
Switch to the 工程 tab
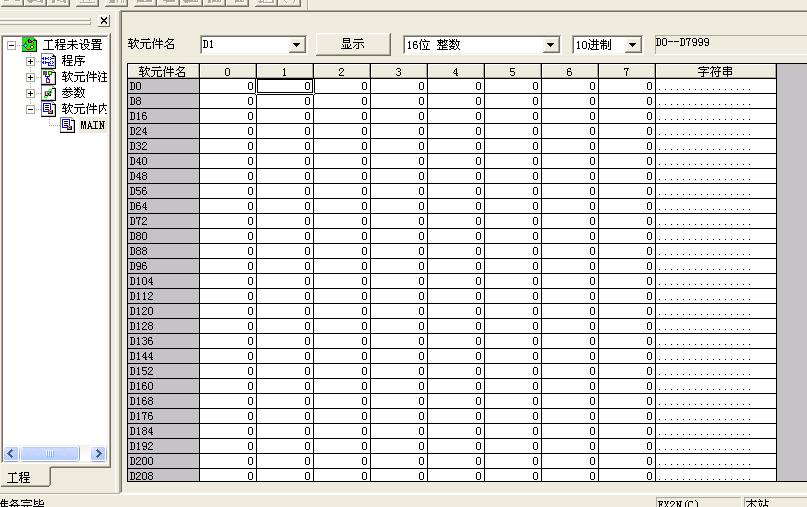pos(20,478)
